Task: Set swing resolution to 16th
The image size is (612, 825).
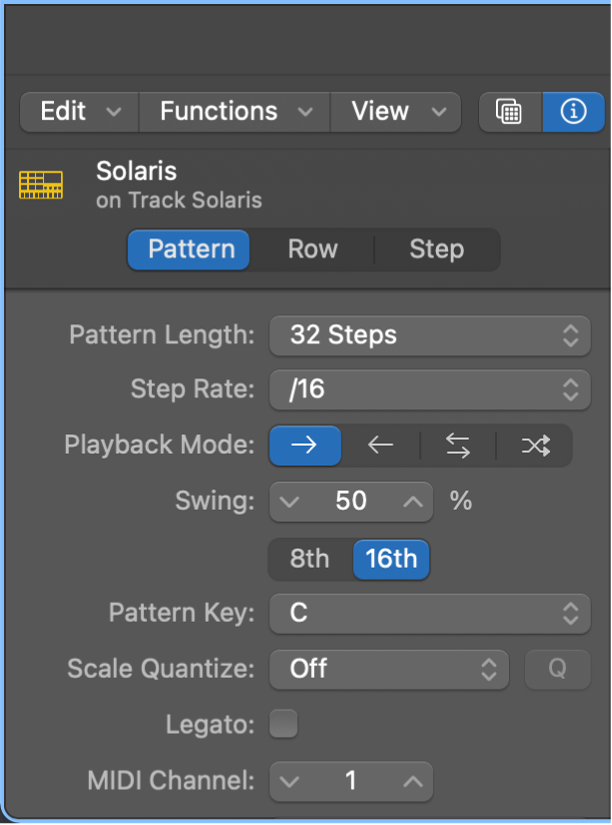Action: [391, 558]
